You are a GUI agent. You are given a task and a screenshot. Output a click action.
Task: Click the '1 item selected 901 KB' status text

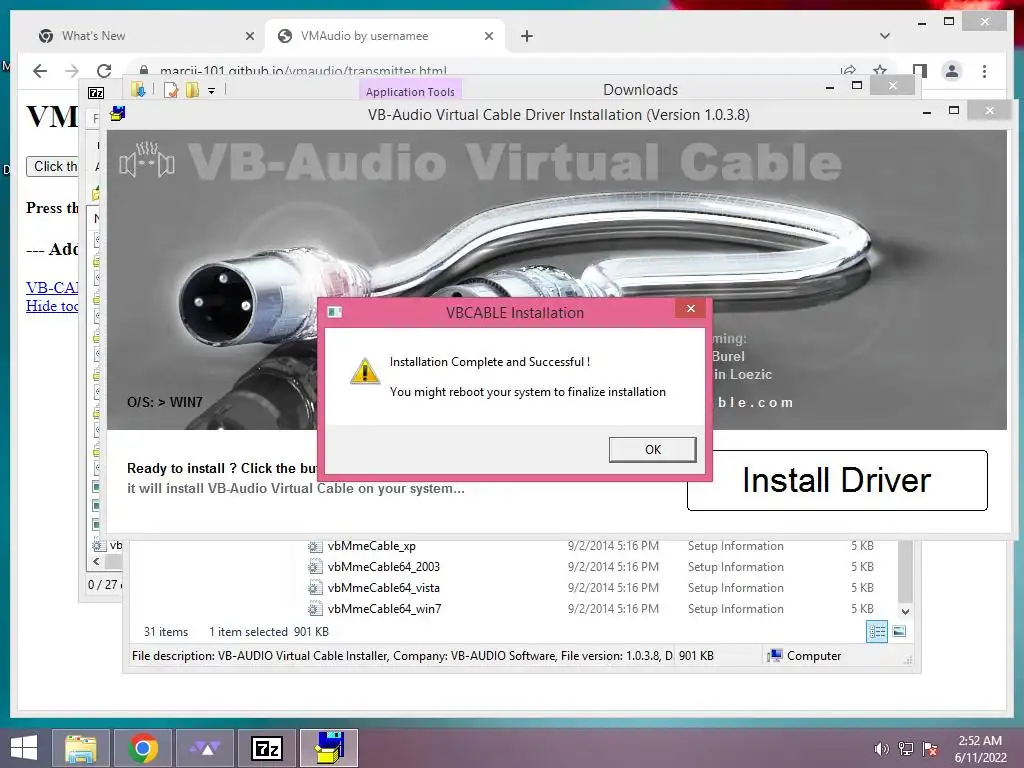[x=268, y=632]
